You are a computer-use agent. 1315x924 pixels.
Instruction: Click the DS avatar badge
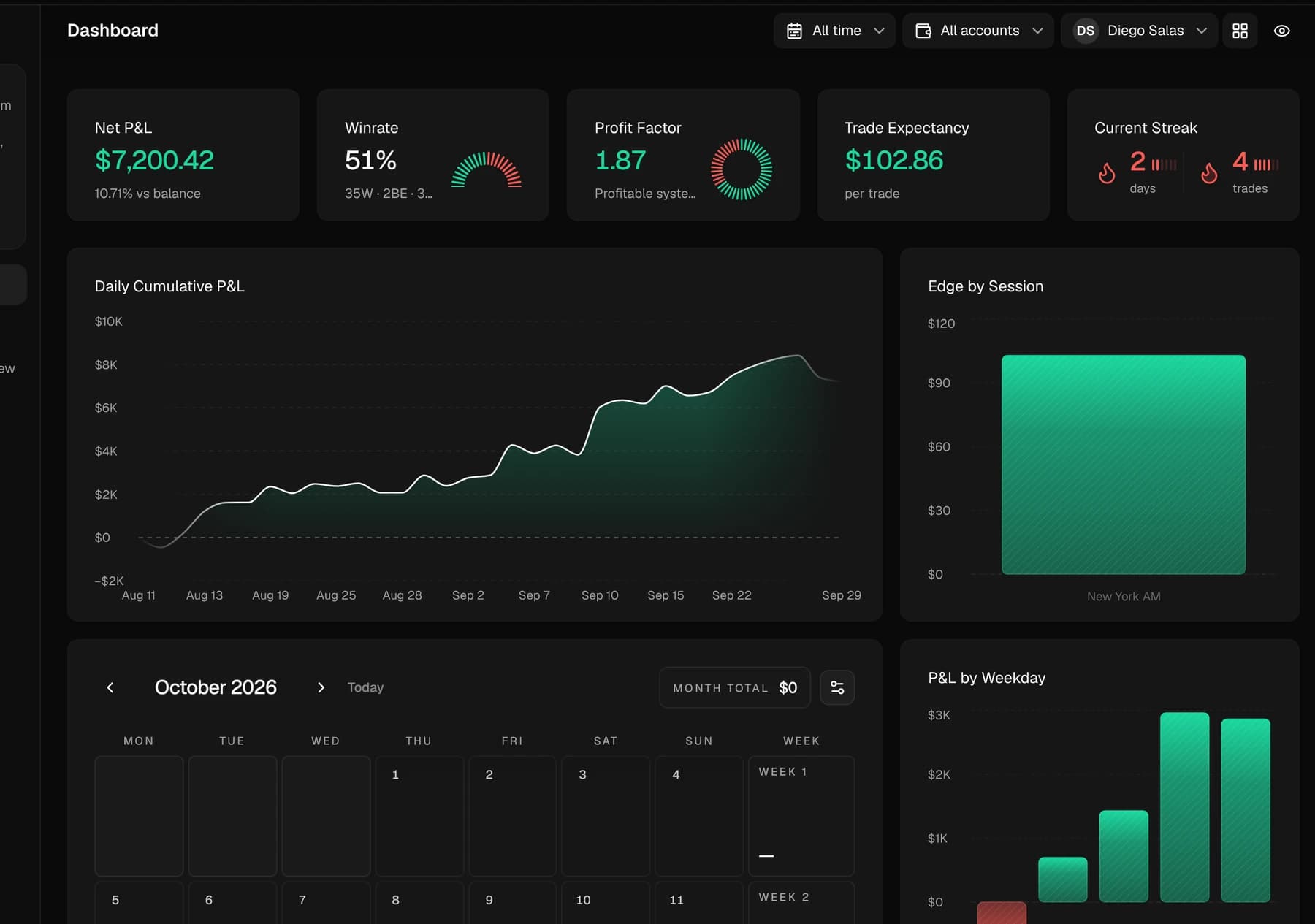(1086, 31)
